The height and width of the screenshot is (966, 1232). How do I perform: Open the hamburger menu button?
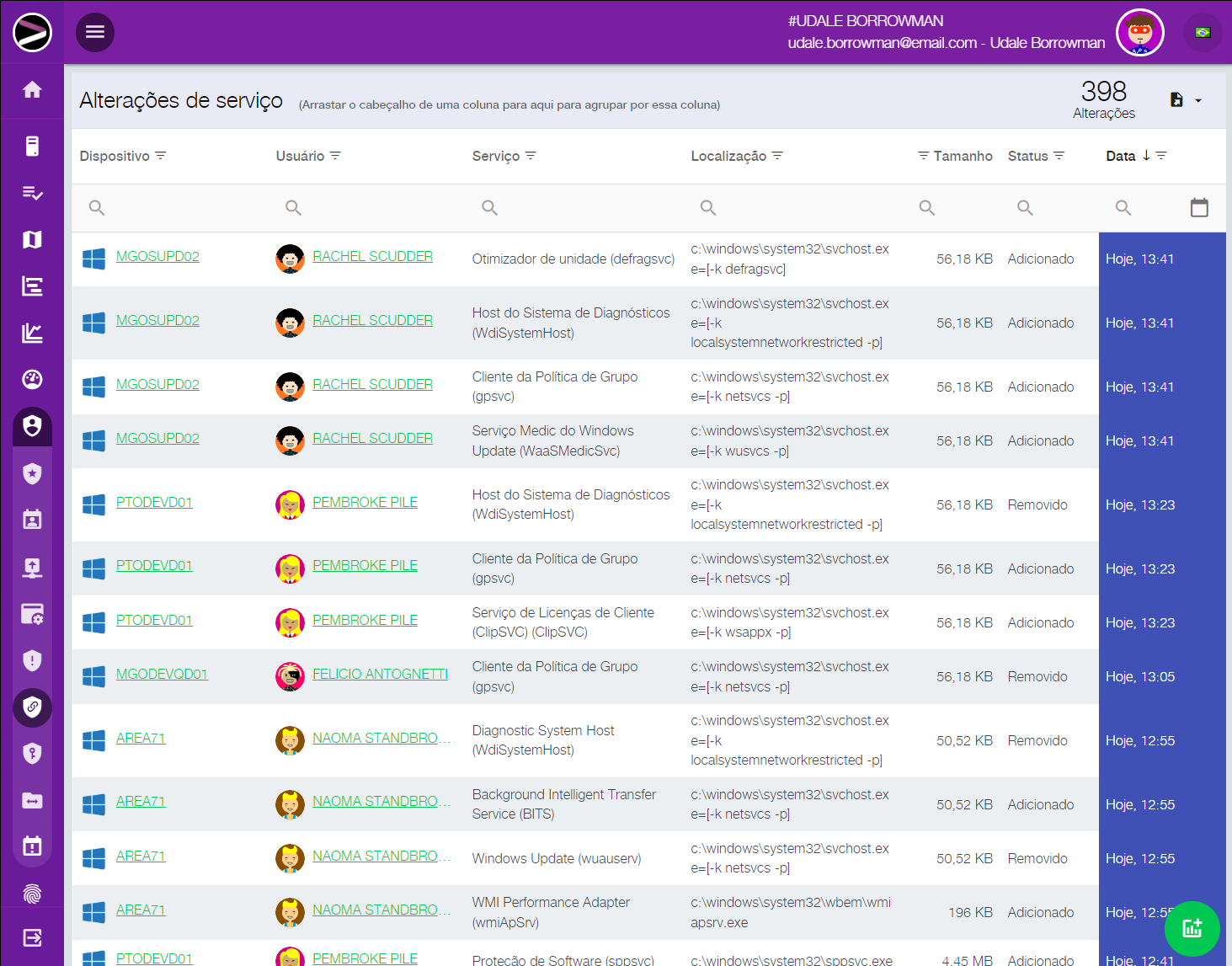click(95, 32)
